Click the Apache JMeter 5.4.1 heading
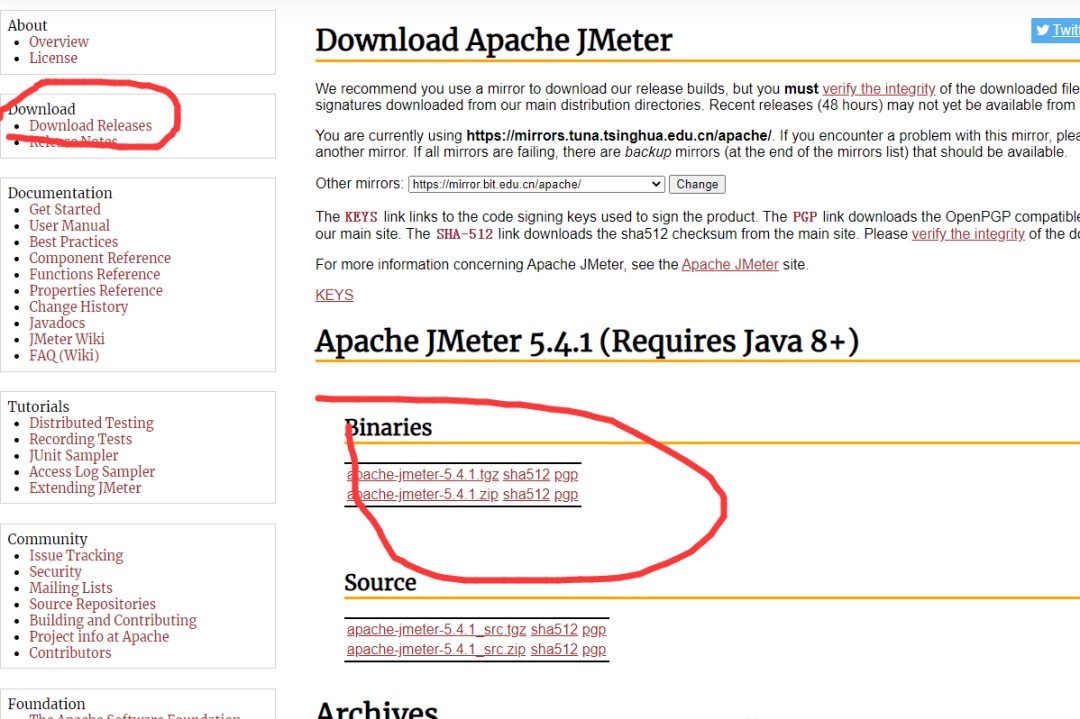This screenshot has width=1080, height=719. click(587, 342)
